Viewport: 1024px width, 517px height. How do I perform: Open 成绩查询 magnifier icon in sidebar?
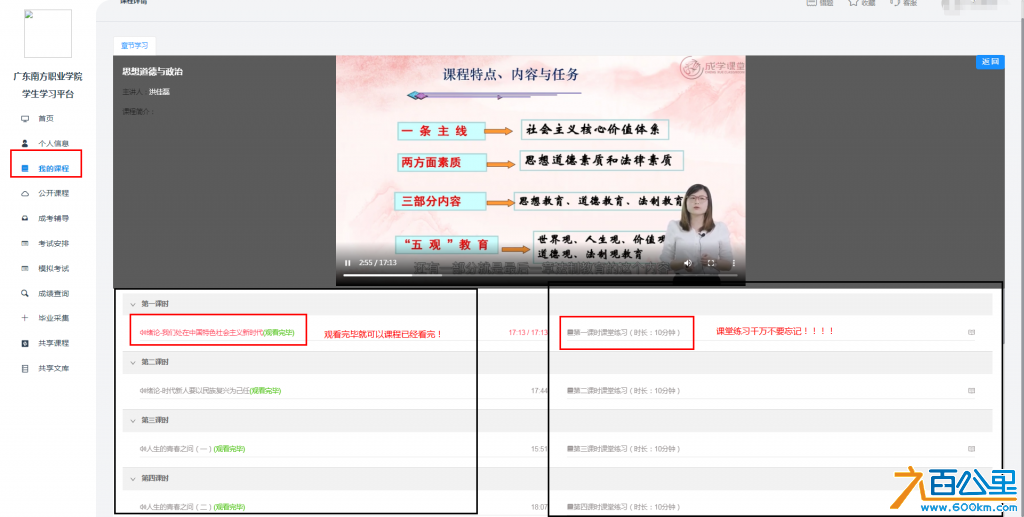click(25, 294)
